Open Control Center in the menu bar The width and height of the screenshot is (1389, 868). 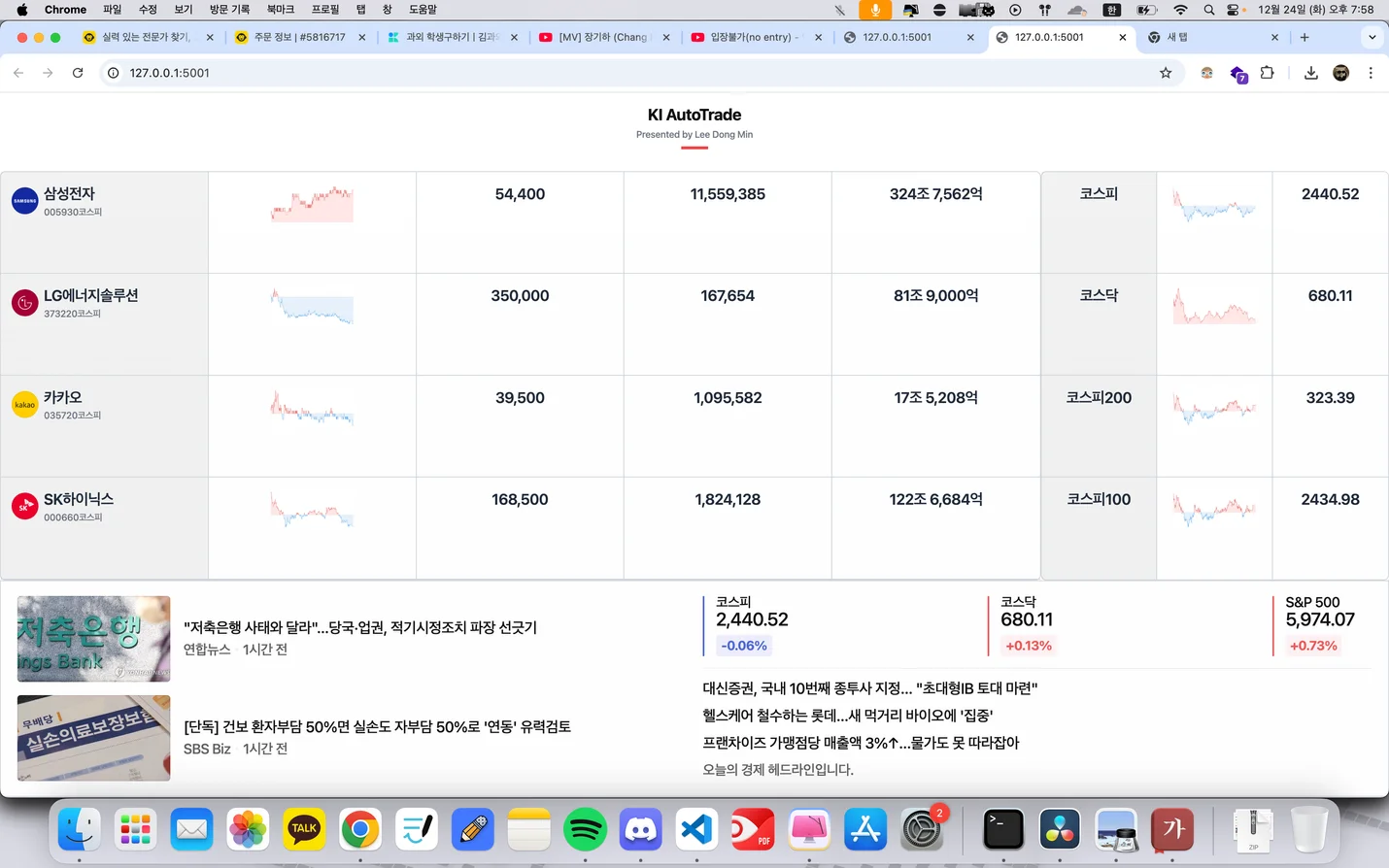[x=1234, y=10]
